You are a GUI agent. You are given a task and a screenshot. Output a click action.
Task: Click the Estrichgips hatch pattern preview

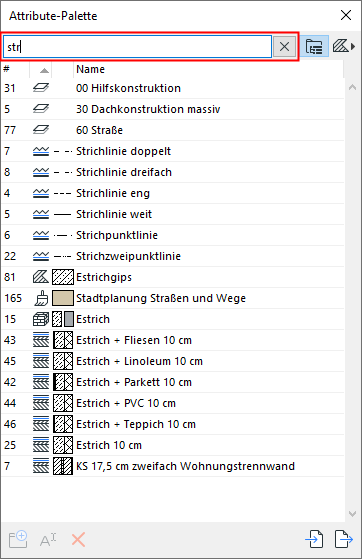63,277
